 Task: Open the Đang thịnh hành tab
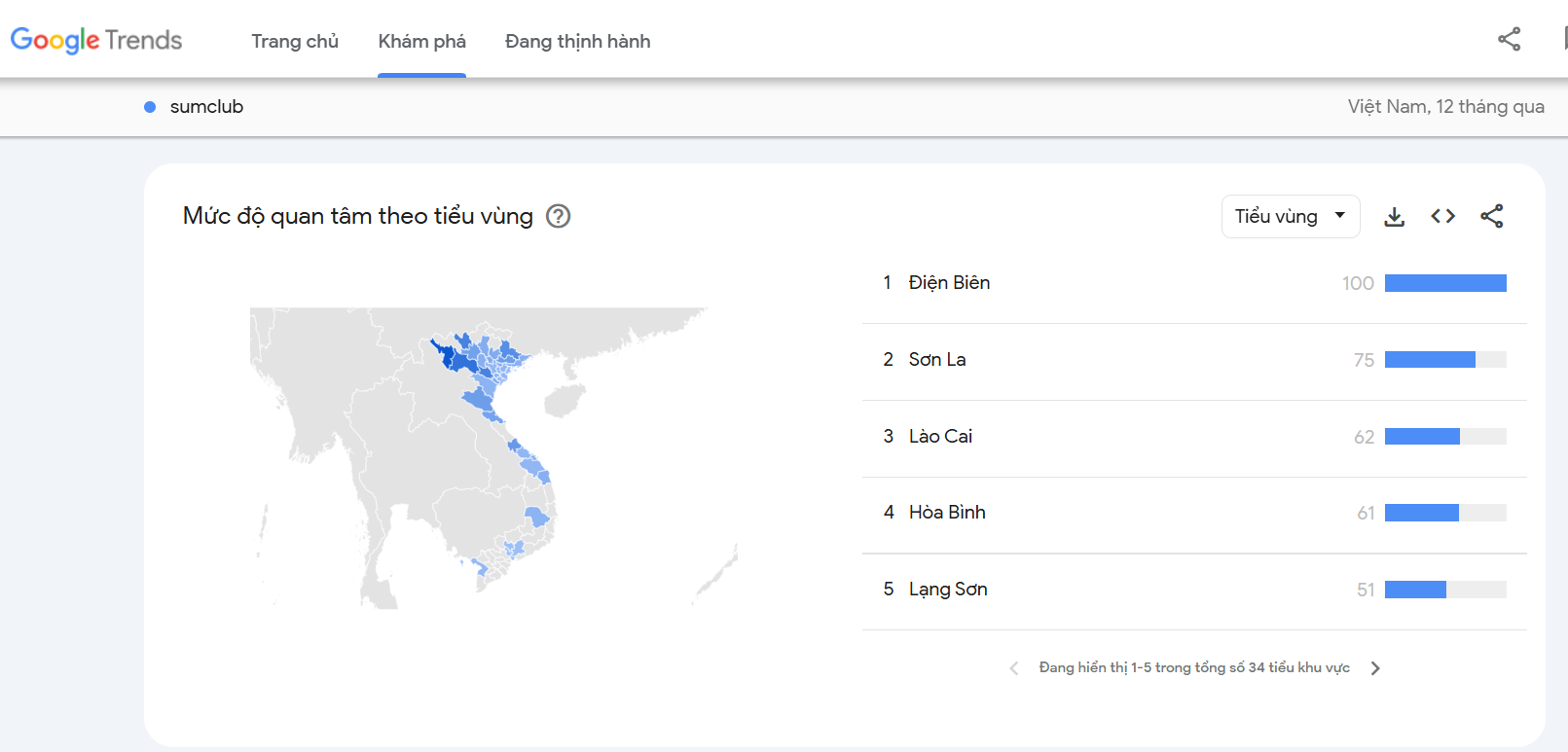[577, 41]
